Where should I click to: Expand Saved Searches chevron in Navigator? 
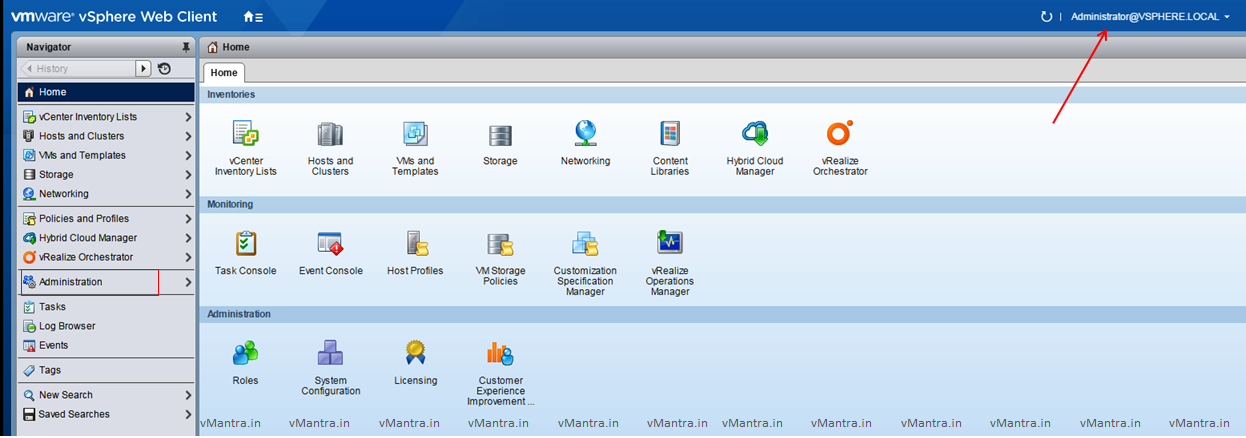[188, 414]
